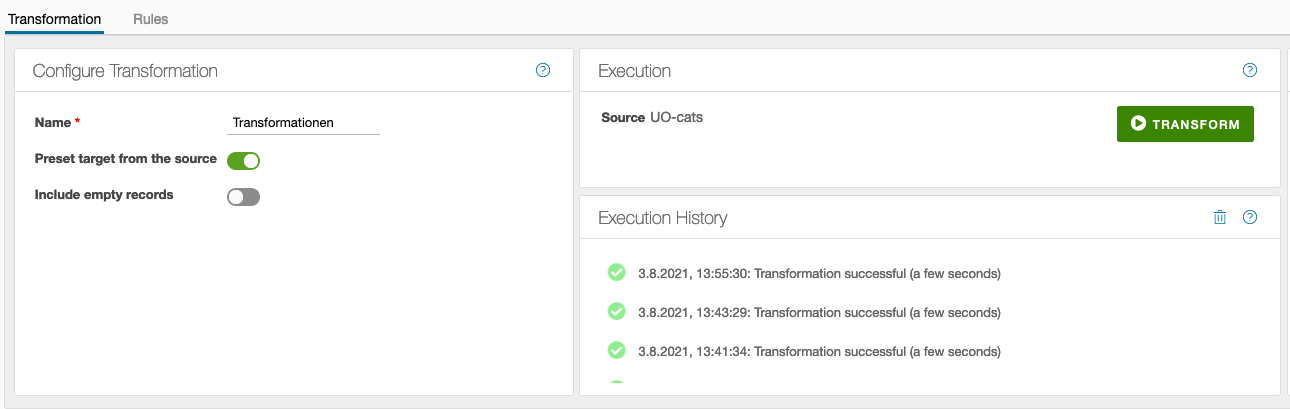This screenshot has height=409, width=1290.
Task: Click the Execution History panel heading
Action: [x=662, y=217]
